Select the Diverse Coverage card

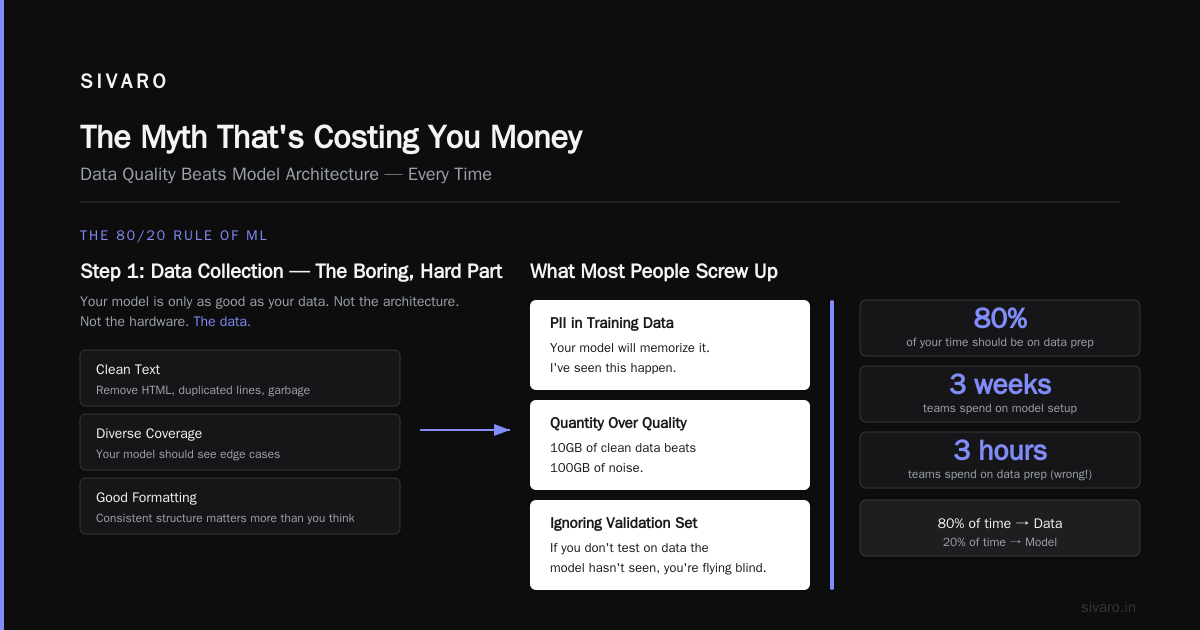[240, 442]
